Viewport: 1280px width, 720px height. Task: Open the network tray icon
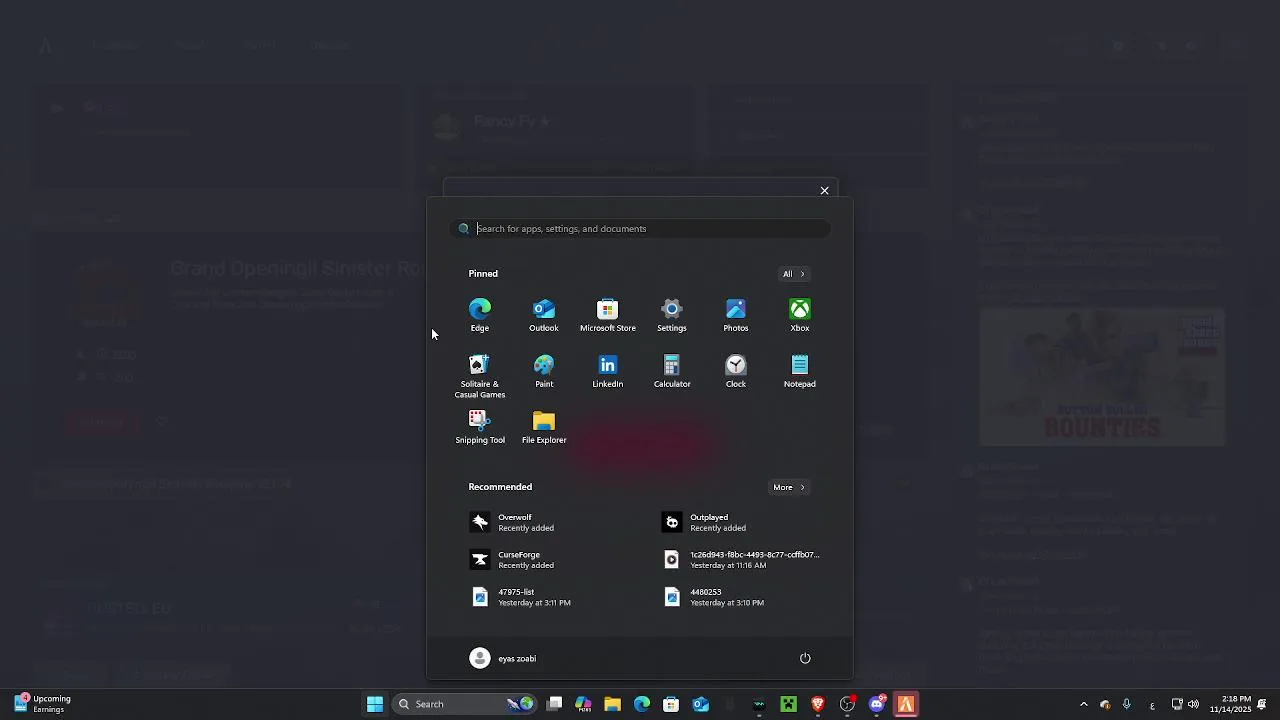[1177, 704]
